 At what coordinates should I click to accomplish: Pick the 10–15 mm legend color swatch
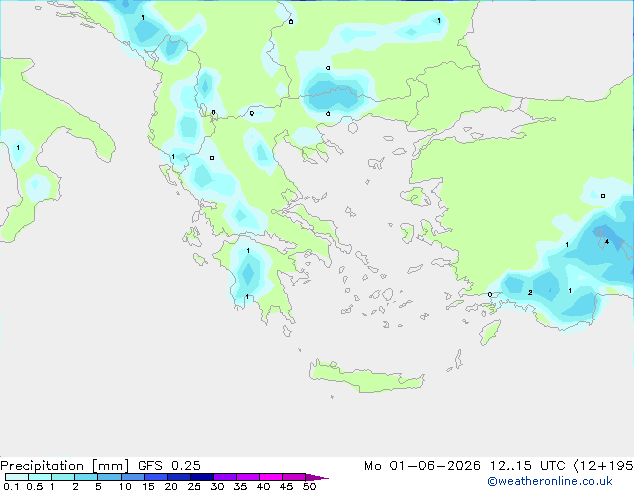(x=132, y=477)
